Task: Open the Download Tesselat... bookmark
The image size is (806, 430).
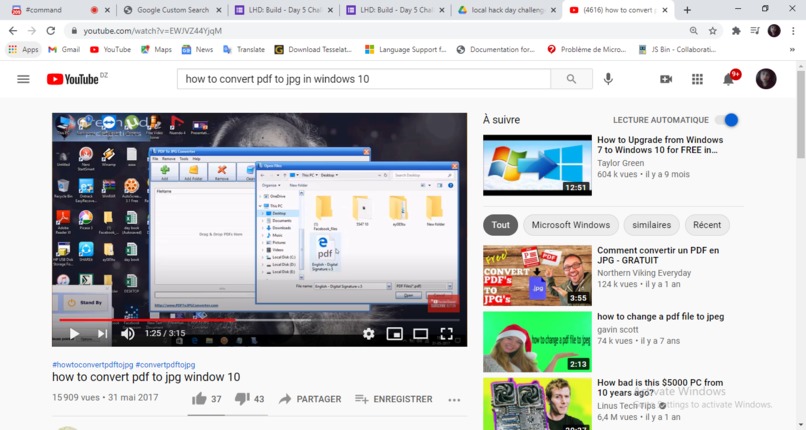Action: click(313, 49)
